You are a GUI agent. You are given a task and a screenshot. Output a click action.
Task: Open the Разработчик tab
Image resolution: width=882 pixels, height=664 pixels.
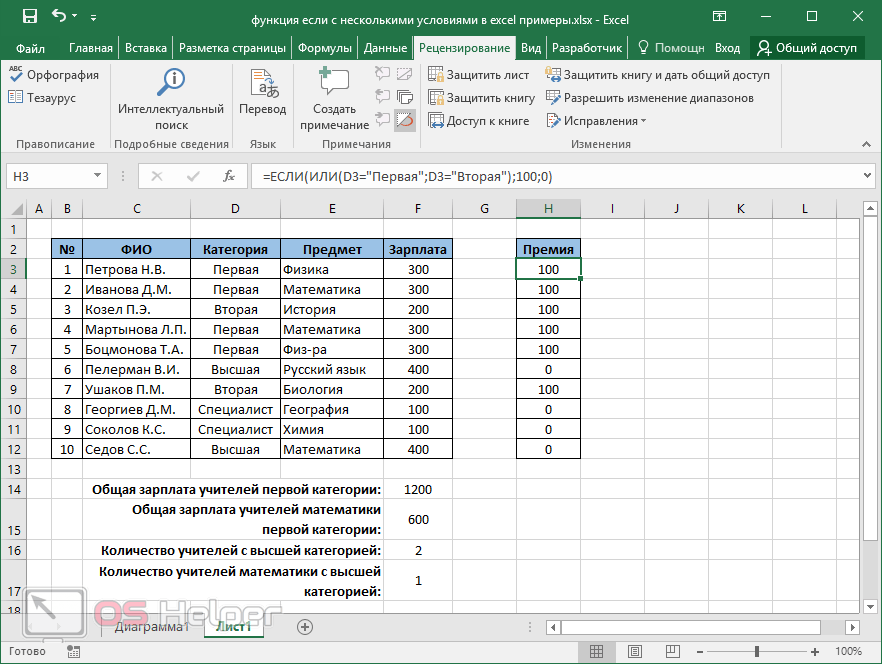click(587, 48)
